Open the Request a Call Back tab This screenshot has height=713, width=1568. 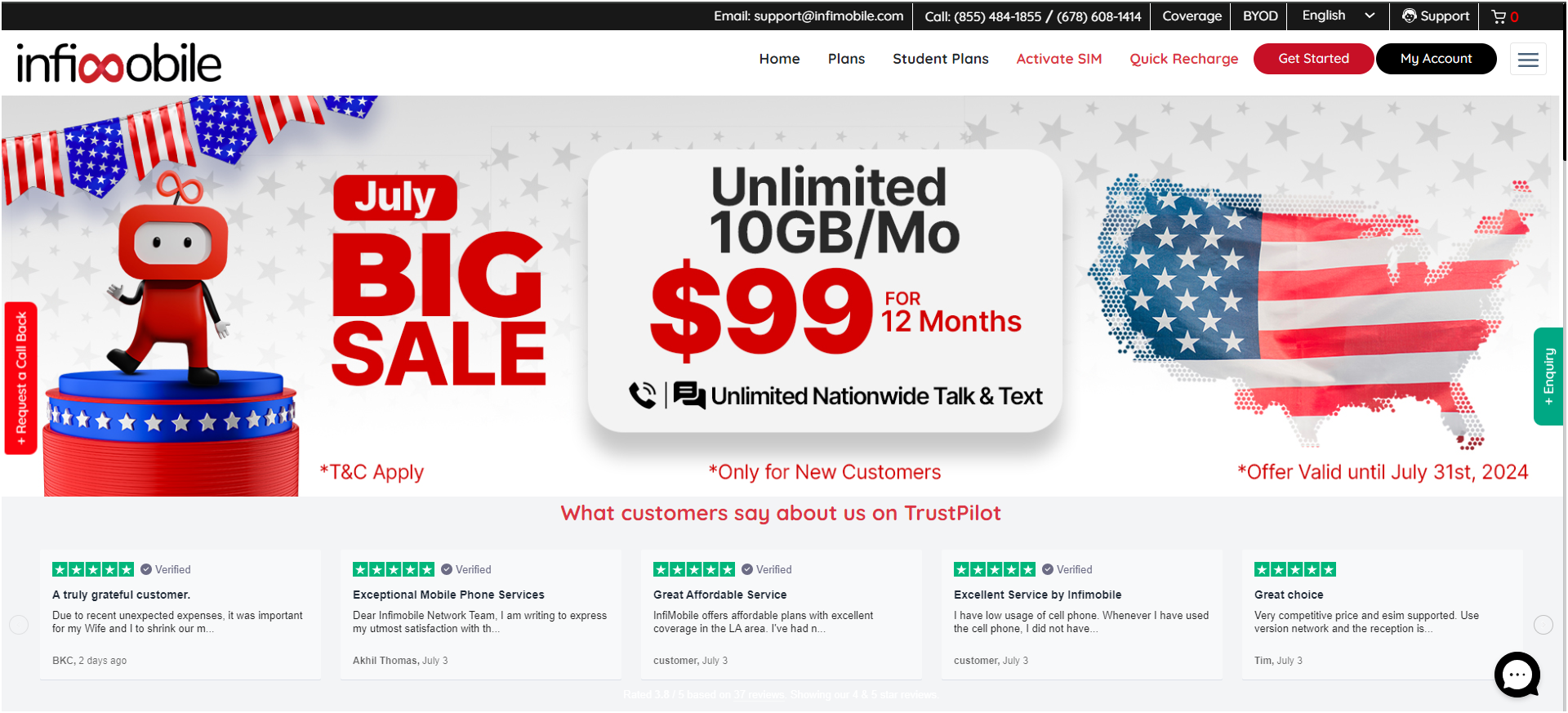coord(21,378)
